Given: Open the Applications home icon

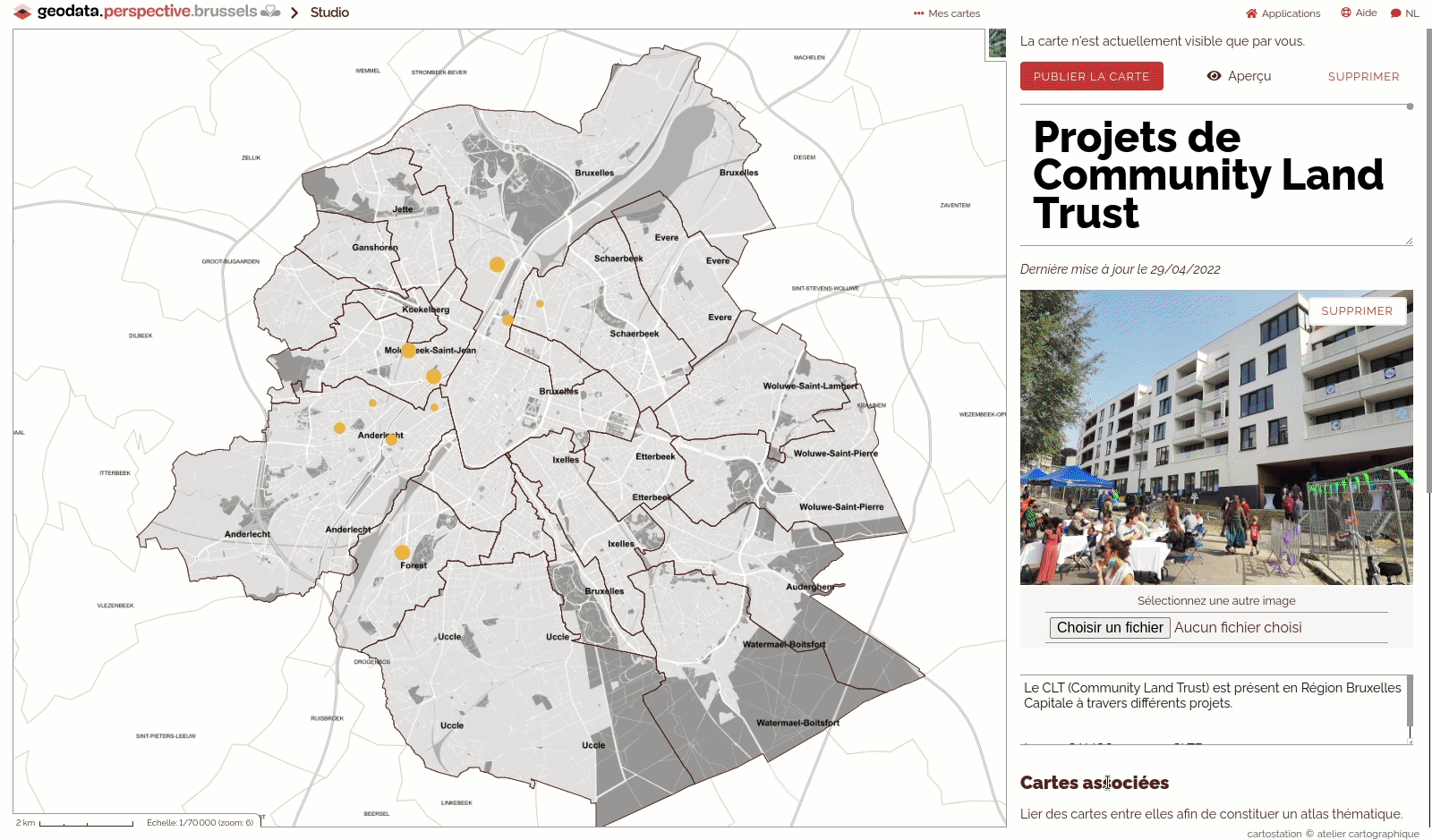Looking at the screenshot, I should [1251, 13].
